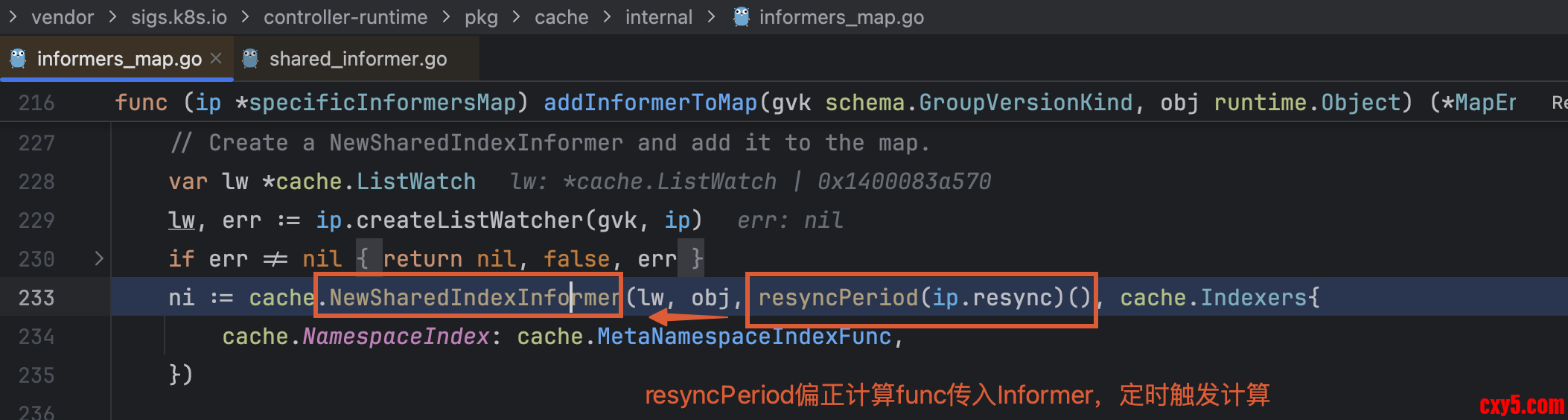
Task: Click Go gopher icon on shared_informer.go tab
Action: coord(250,58)
